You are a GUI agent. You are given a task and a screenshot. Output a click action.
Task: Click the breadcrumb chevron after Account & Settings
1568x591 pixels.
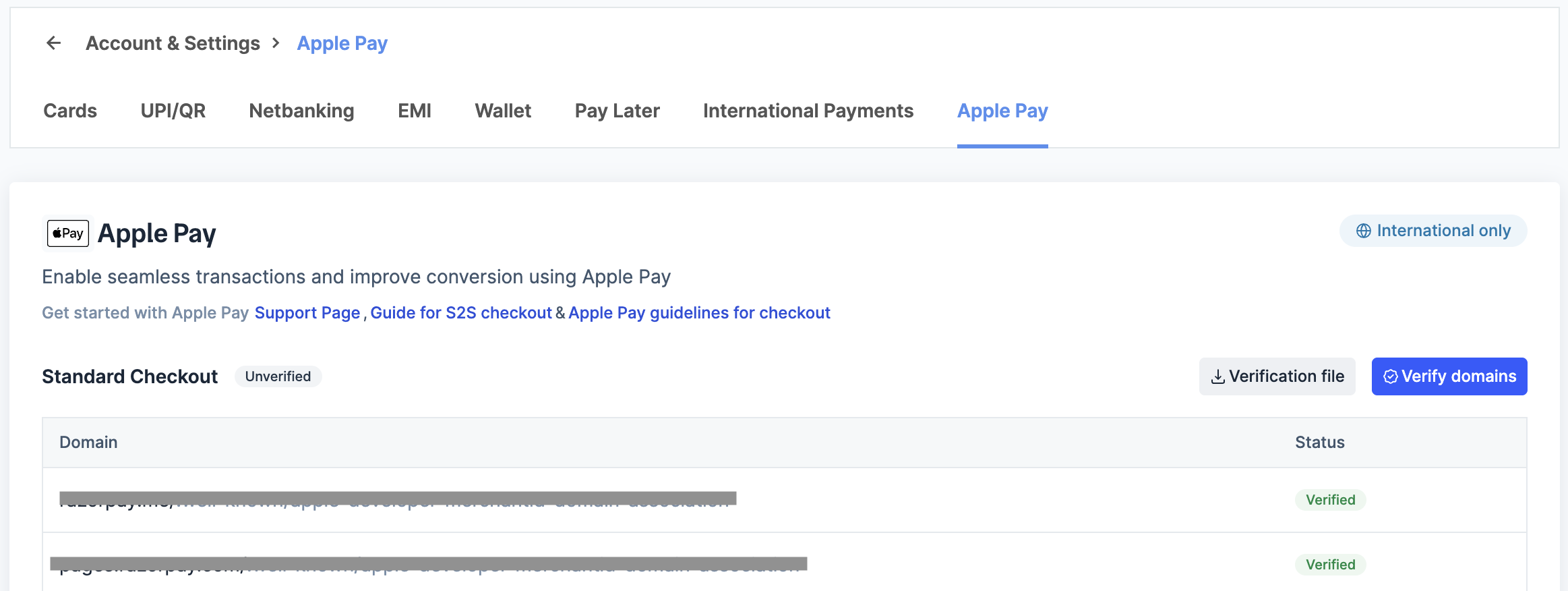coord(276,43)
